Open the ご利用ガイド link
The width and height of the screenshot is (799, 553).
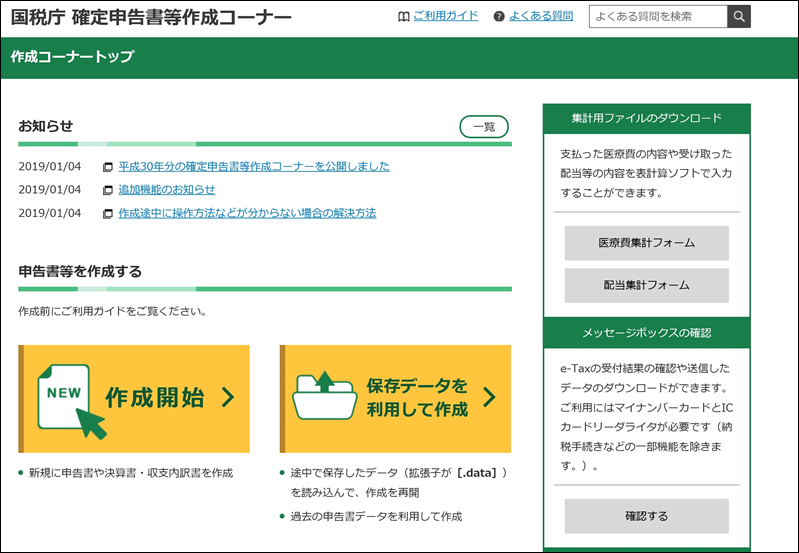coord(445,17)
